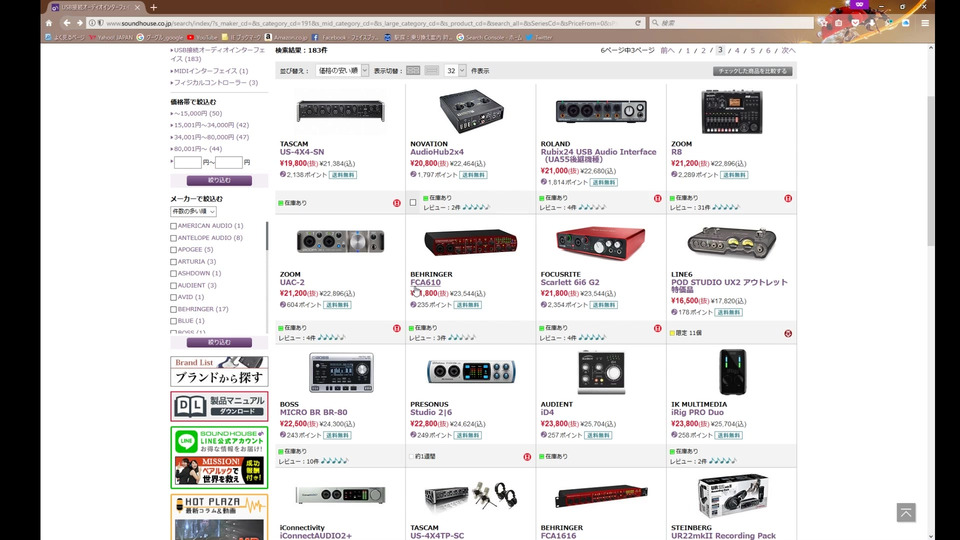Open the MIDIインターフェイス category link
This screenshot has width=960, height=540.
tap(211, 71)
